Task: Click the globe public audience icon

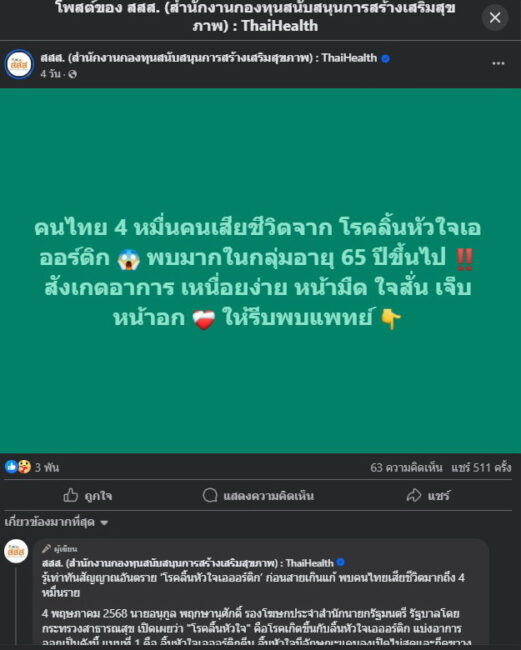Action: point(73,74)
